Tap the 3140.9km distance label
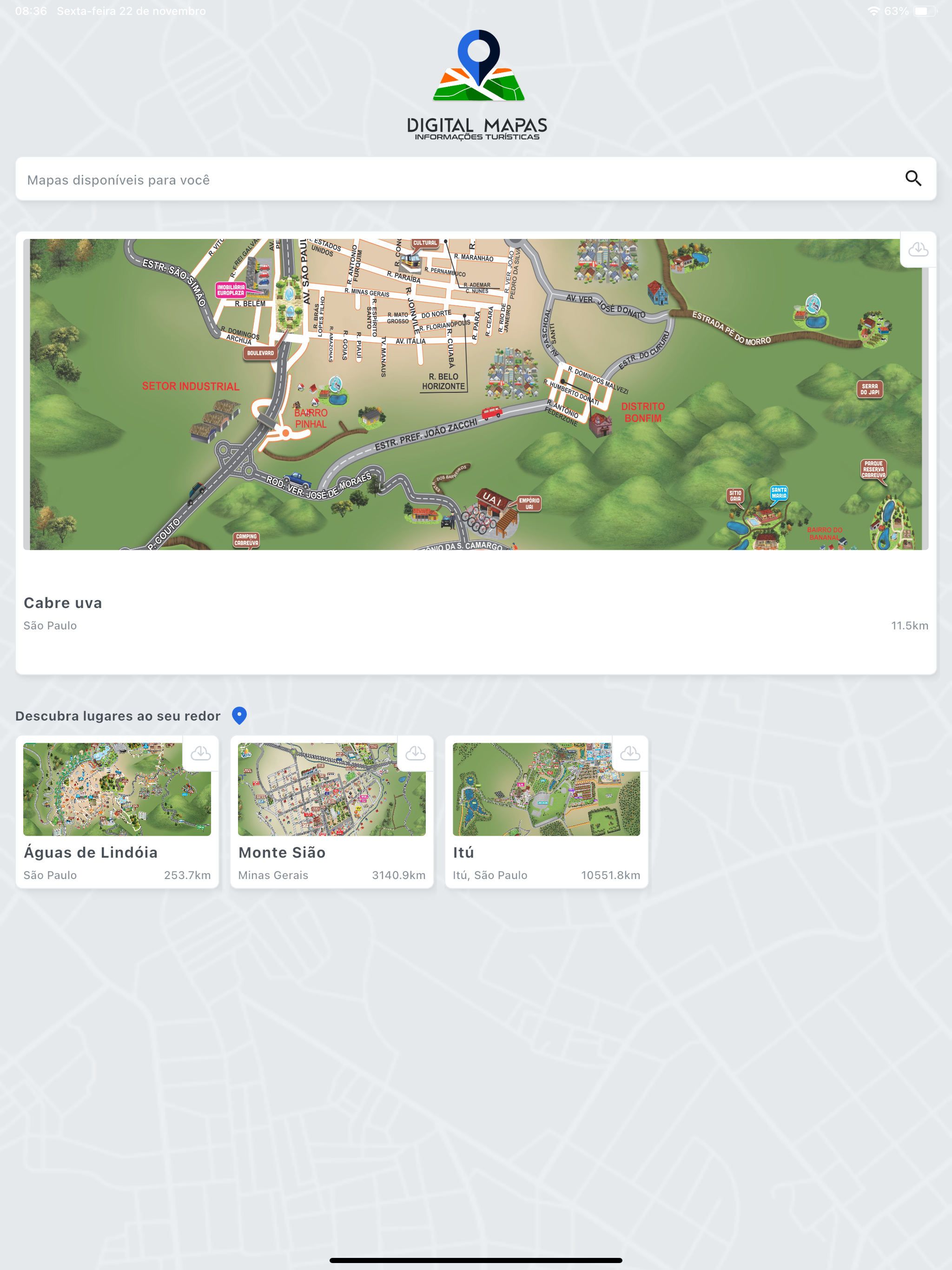The width and height of the screenshot is (952, 1270). tap(398, 875)
